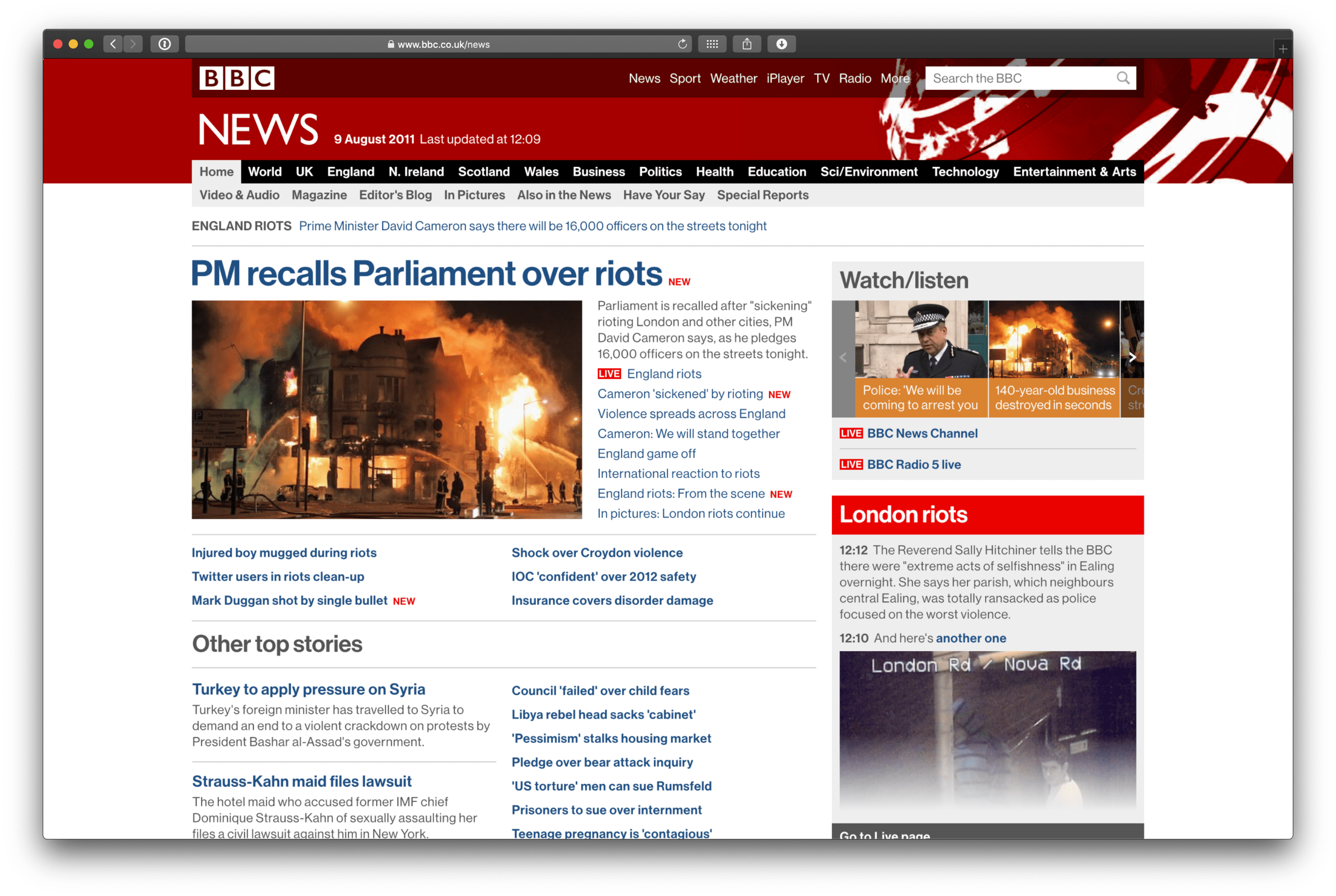Open the Share sheet icon
1336x896 pixels.
pos(747,44)
